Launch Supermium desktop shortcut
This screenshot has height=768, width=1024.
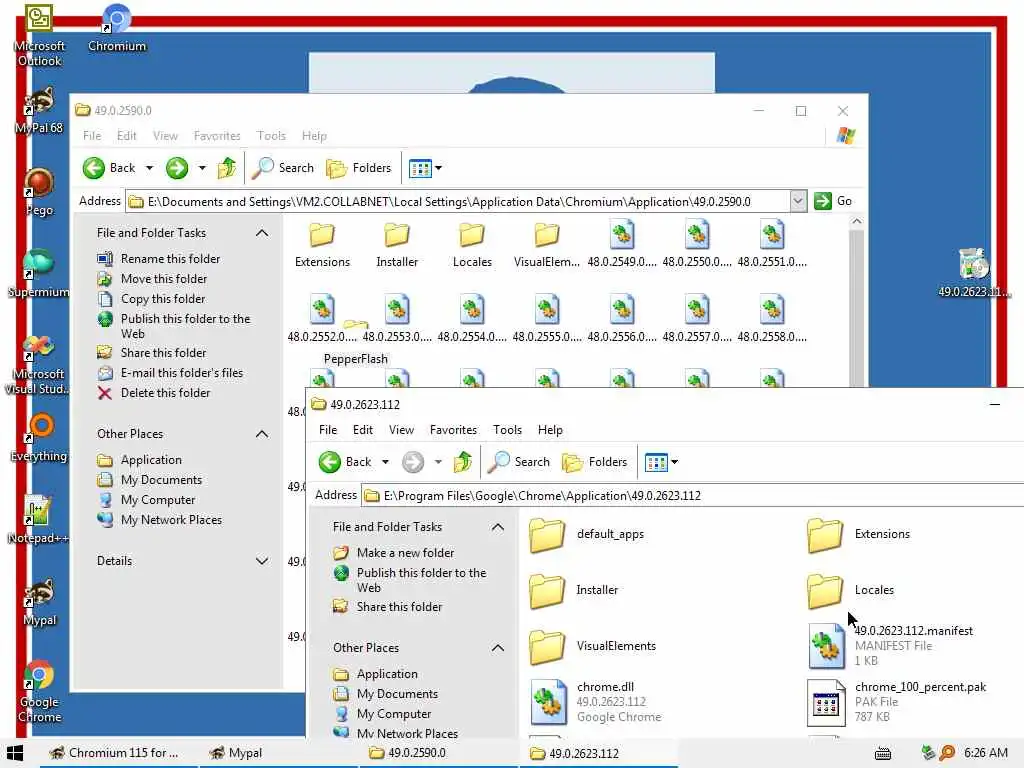[39, 273]
